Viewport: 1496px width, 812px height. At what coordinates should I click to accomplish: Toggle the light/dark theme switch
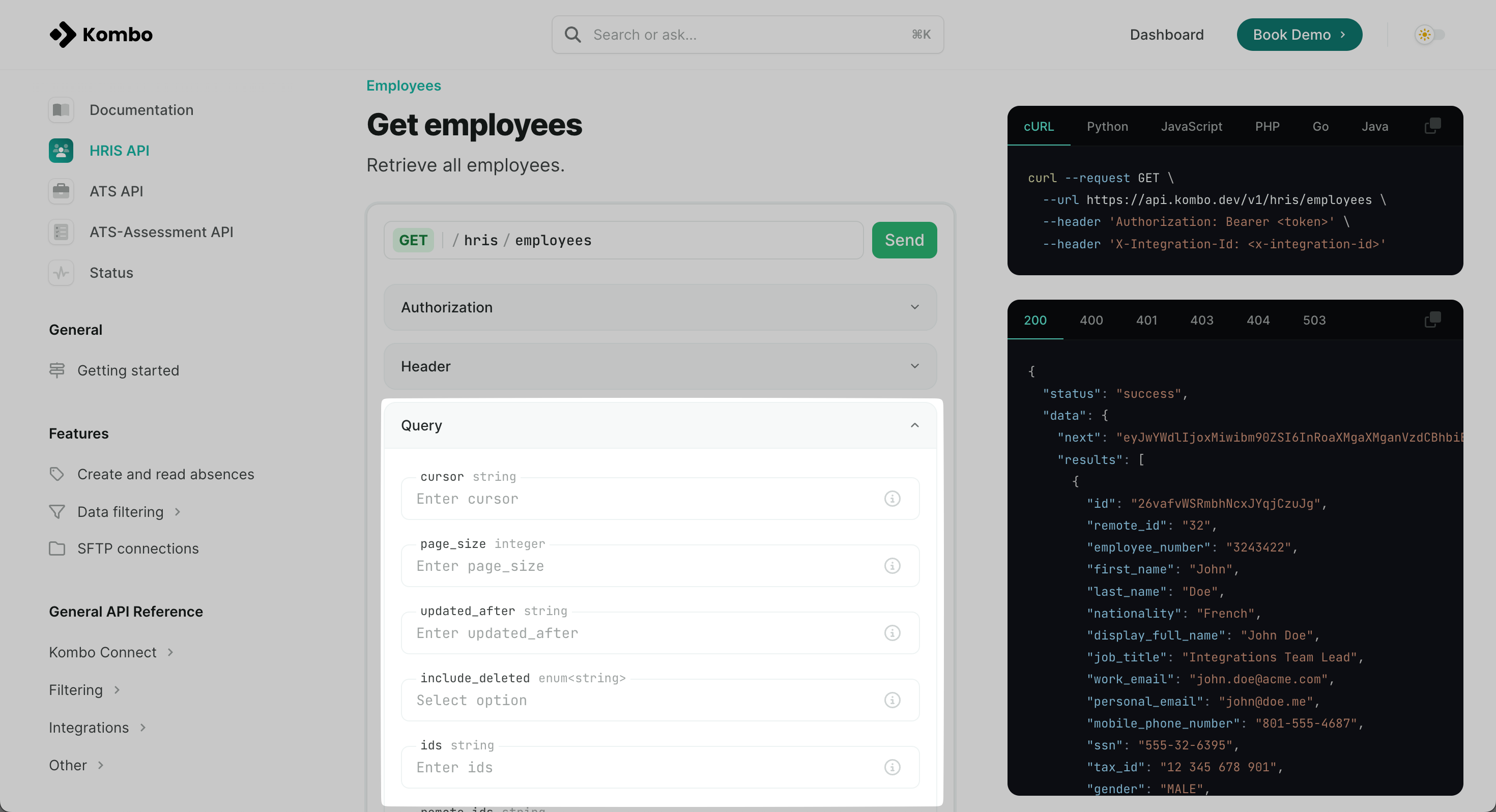[x=1429, y=35]
